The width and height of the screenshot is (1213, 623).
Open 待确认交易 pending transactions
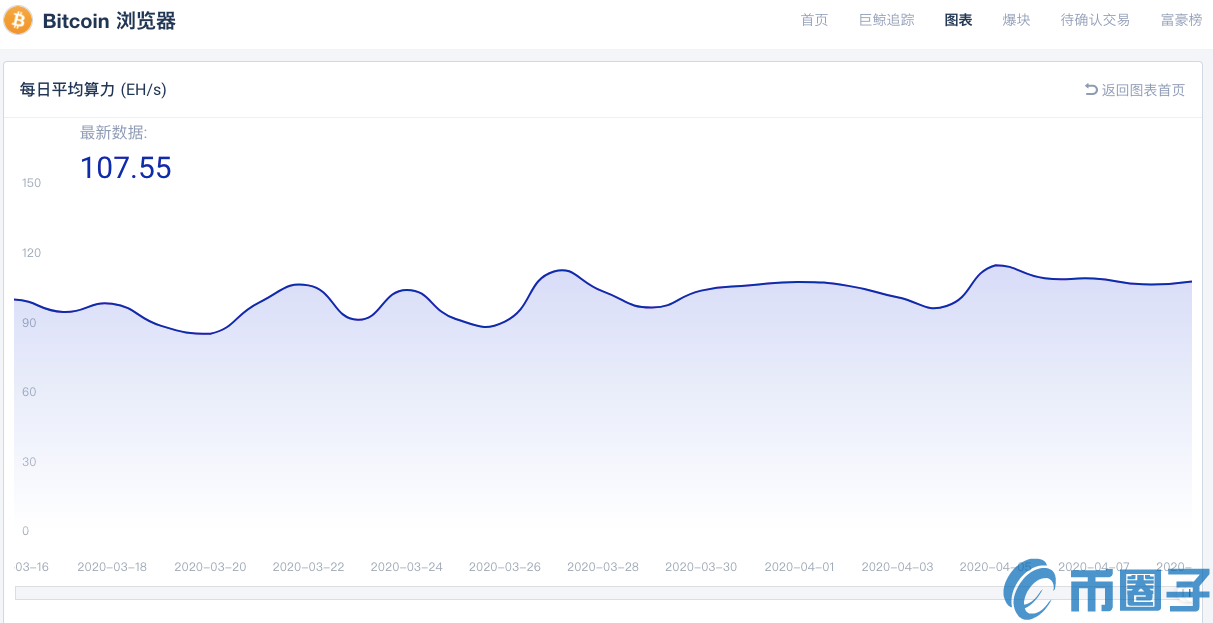pos(1095,19)
